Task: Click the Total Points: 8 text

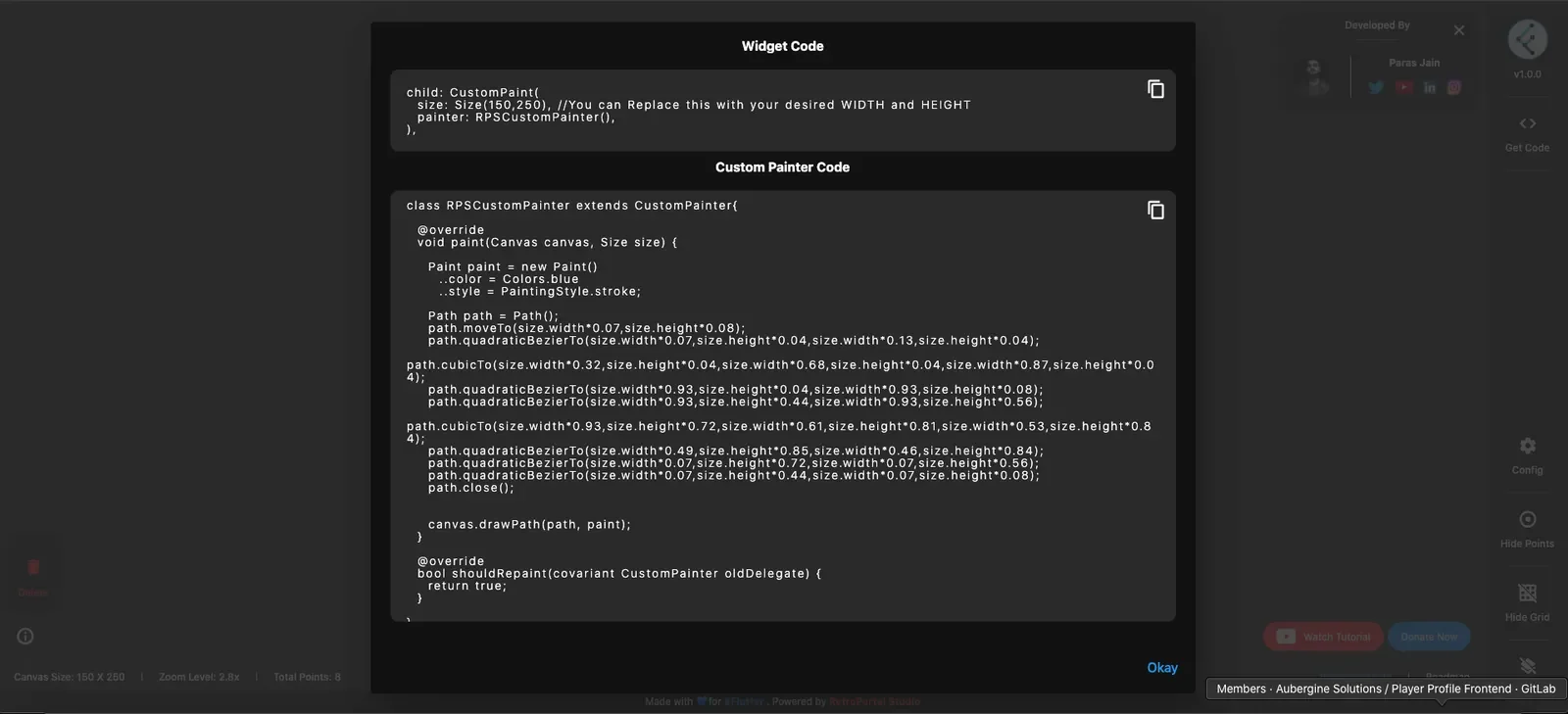Action: tap(307, 677)
